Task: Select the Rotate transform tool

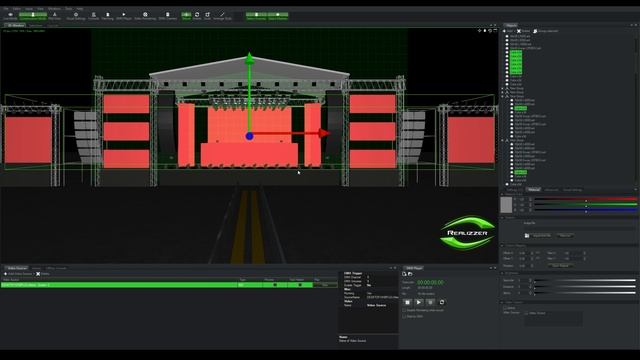Action: coord(197,16)
